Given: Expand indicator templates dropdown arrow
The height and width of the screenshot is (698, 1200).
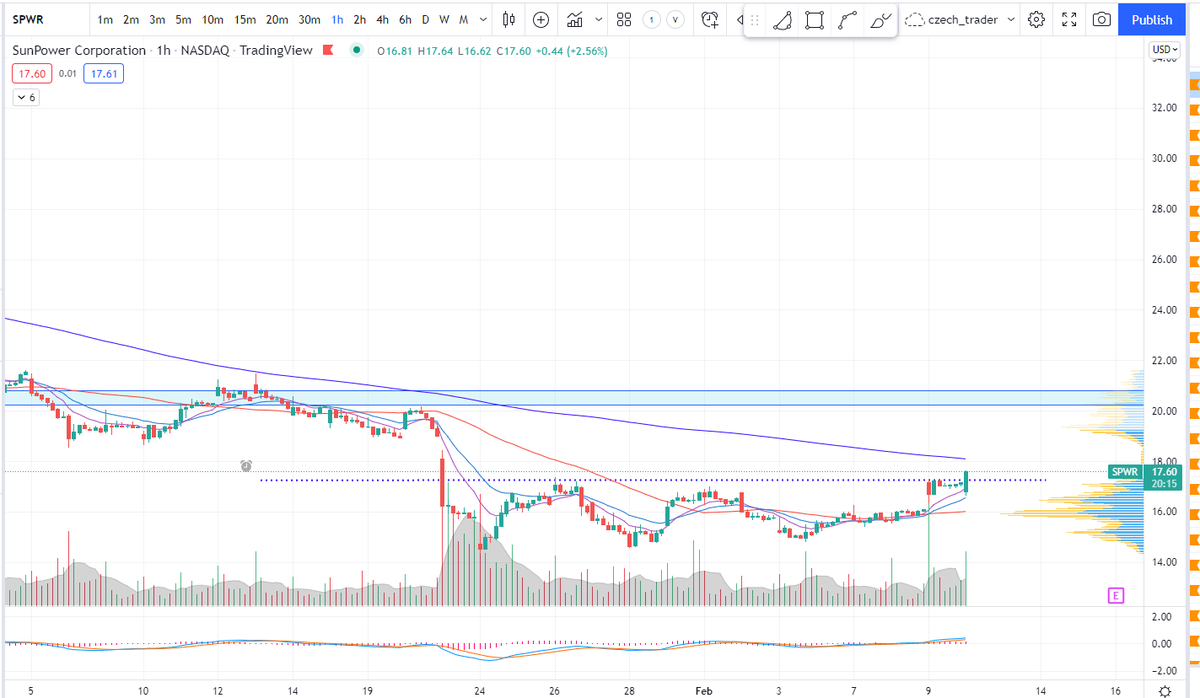Looking at the screenshot, I should pyautogui.click(x=598, y=19).
